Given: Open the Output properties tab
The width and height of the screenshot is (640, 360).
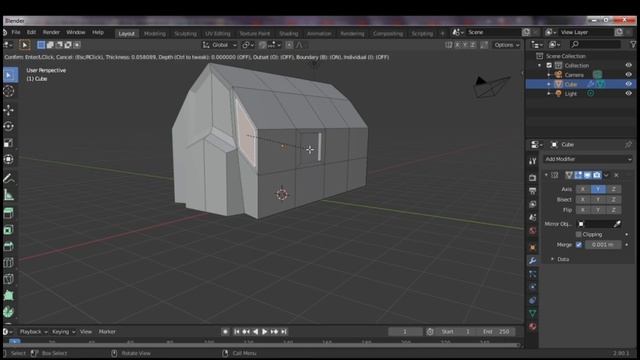Looking at the screenshot, I should [x=532, y=191].
